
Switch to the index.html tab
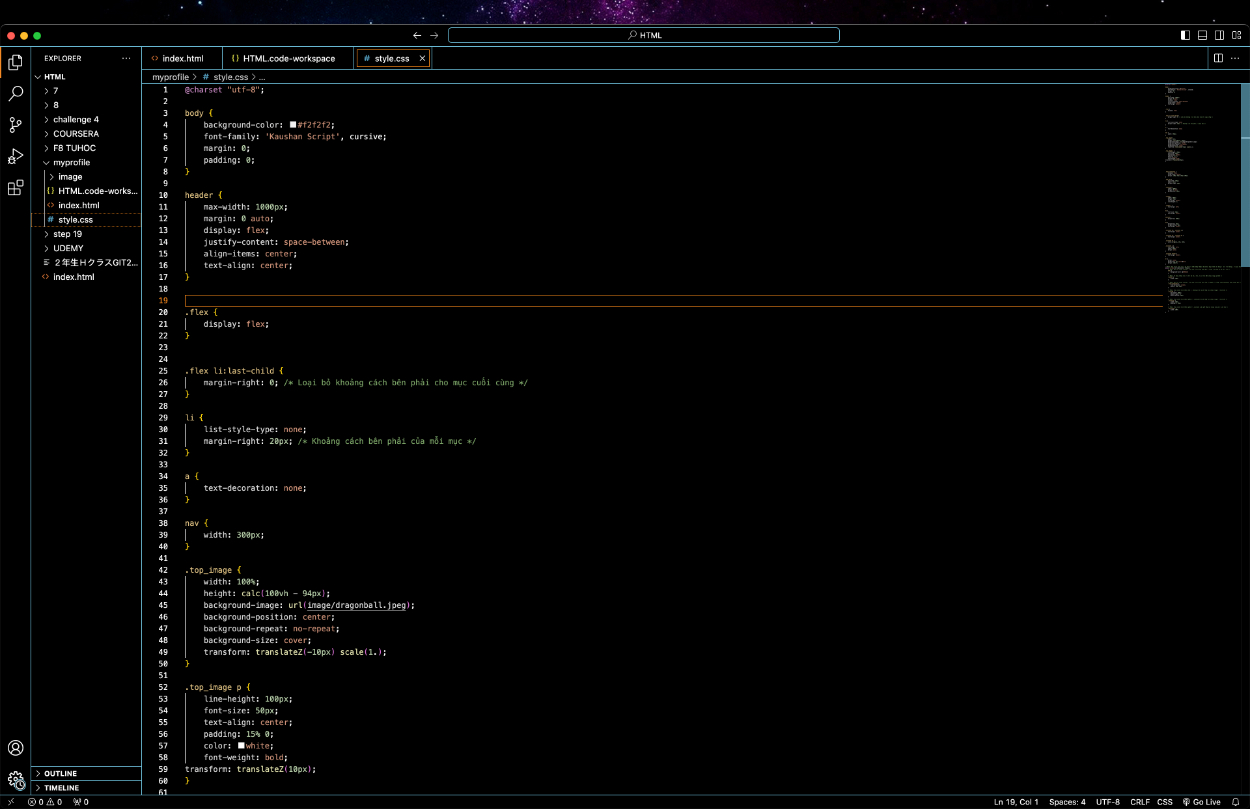click(182, 59)
